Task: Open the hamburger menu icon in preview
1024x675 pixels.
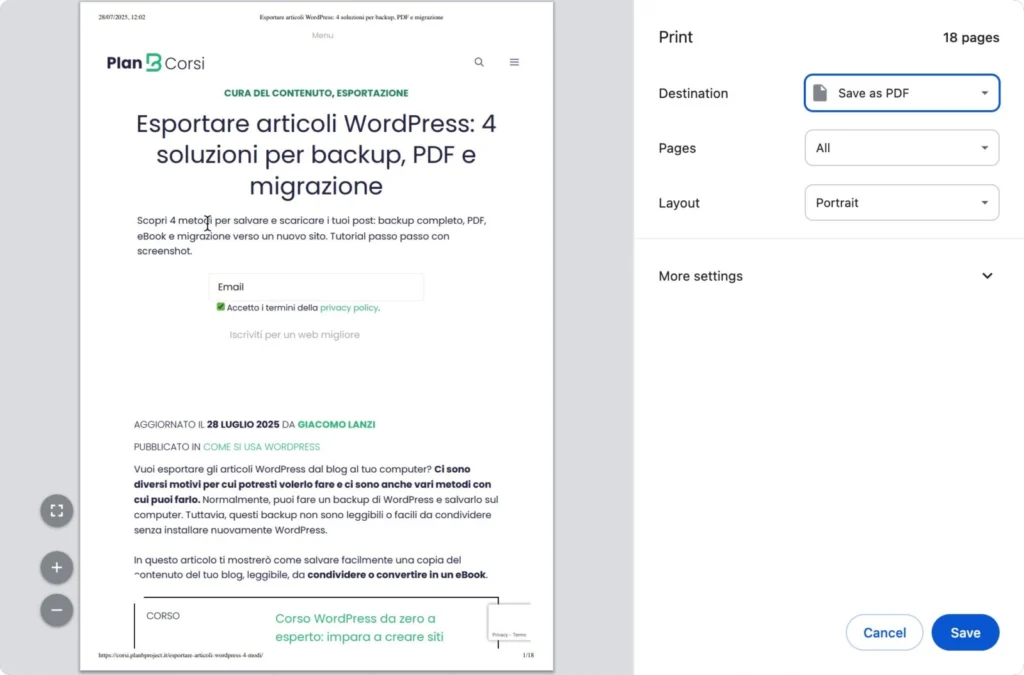Action: point(515,62)
